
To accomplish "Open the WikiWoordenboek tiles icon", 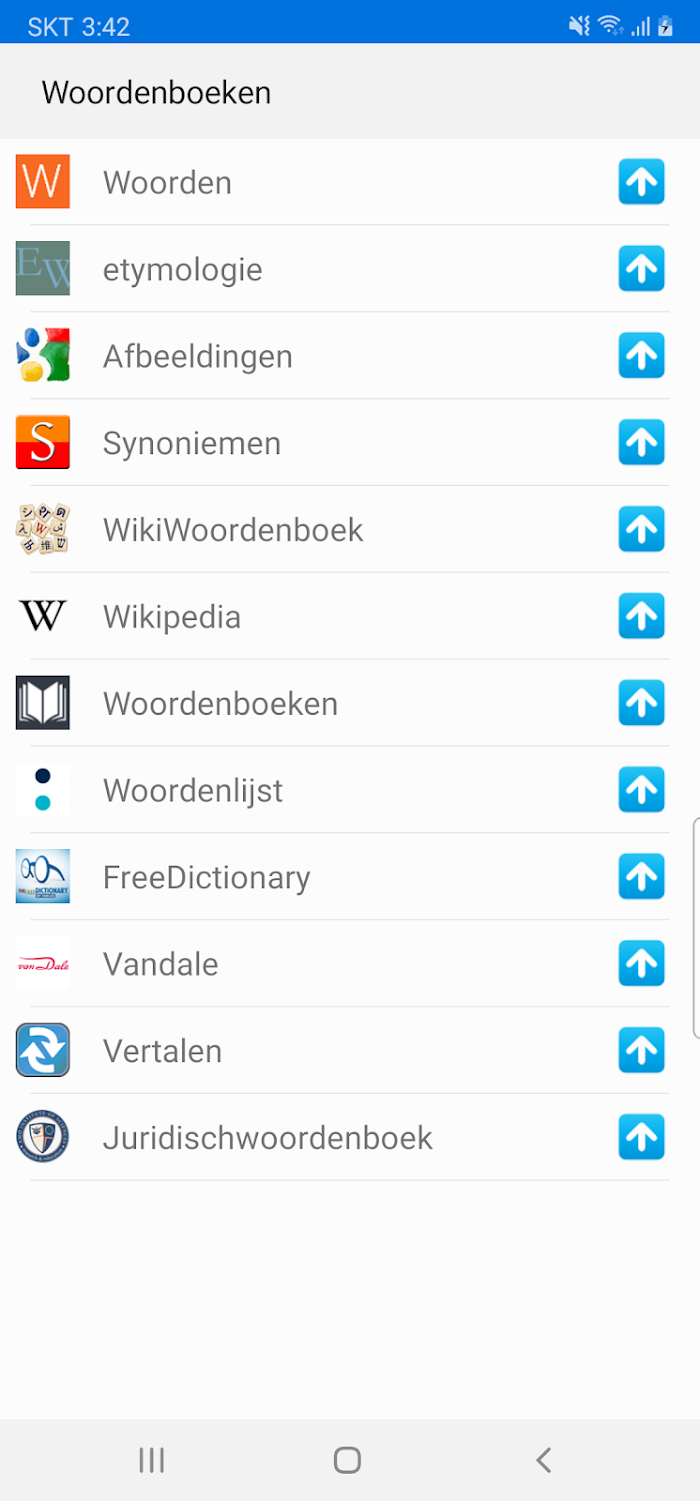I will (x=43, y=529).
